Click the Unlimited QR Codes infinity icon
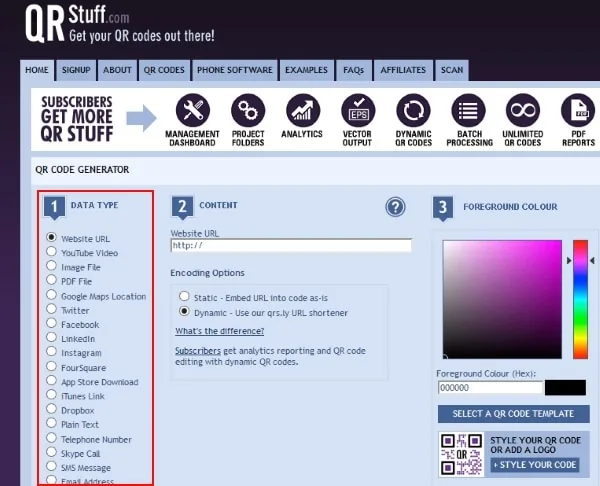 [x=521, y=111]
